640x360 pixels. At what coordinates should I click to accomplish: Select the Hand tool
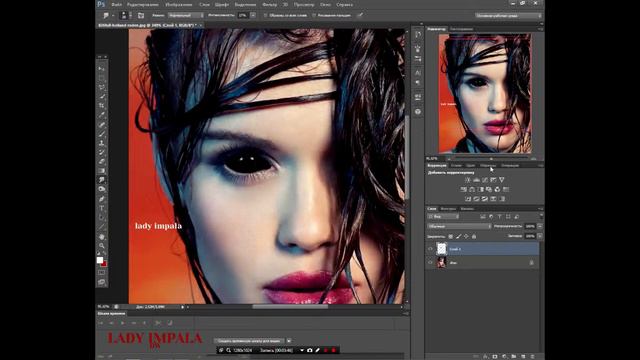(102, 237)
